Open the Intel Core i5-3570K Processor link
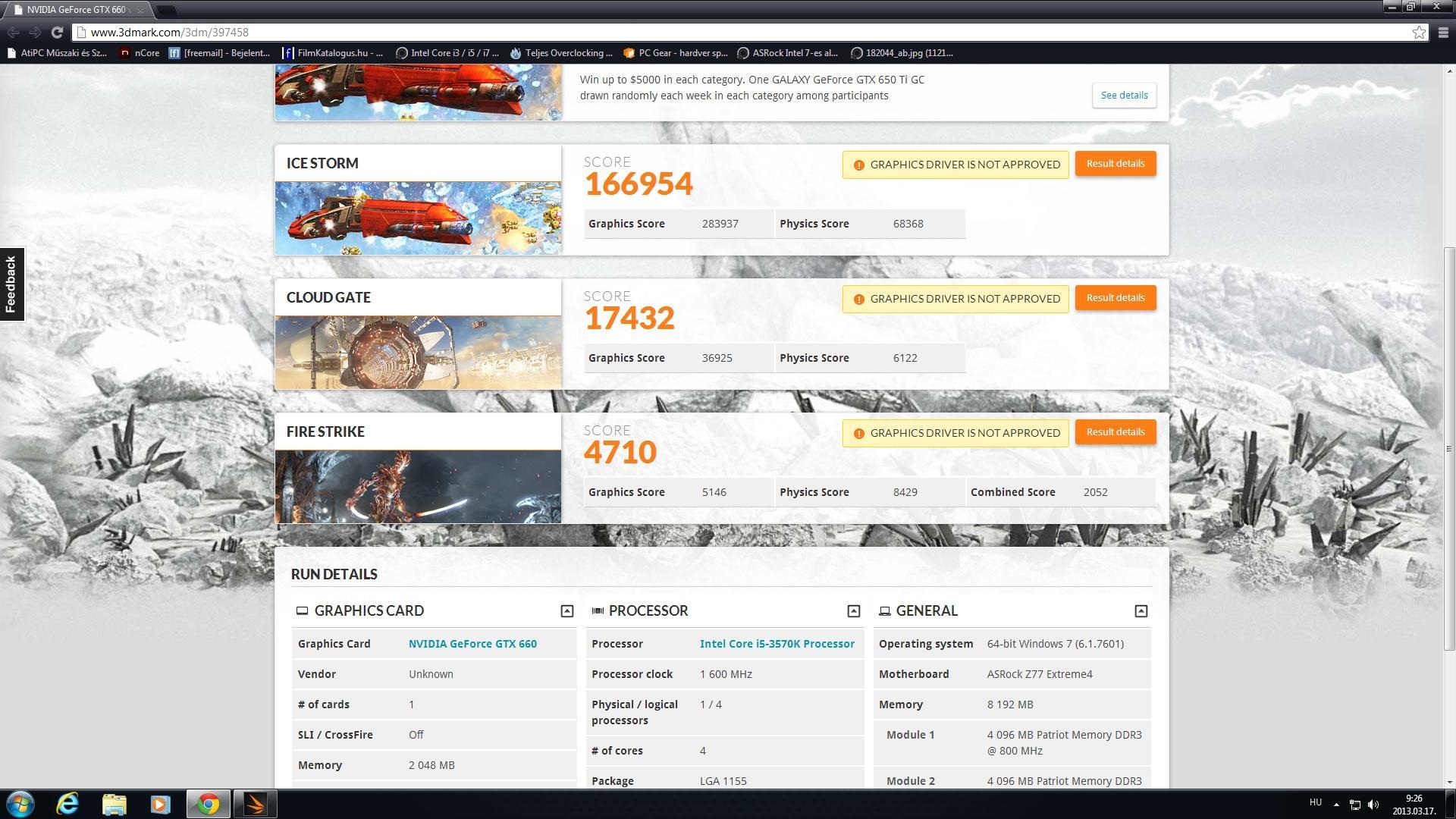The width and height of the screenshot is (1456, 819). click(x=777, y=644)
